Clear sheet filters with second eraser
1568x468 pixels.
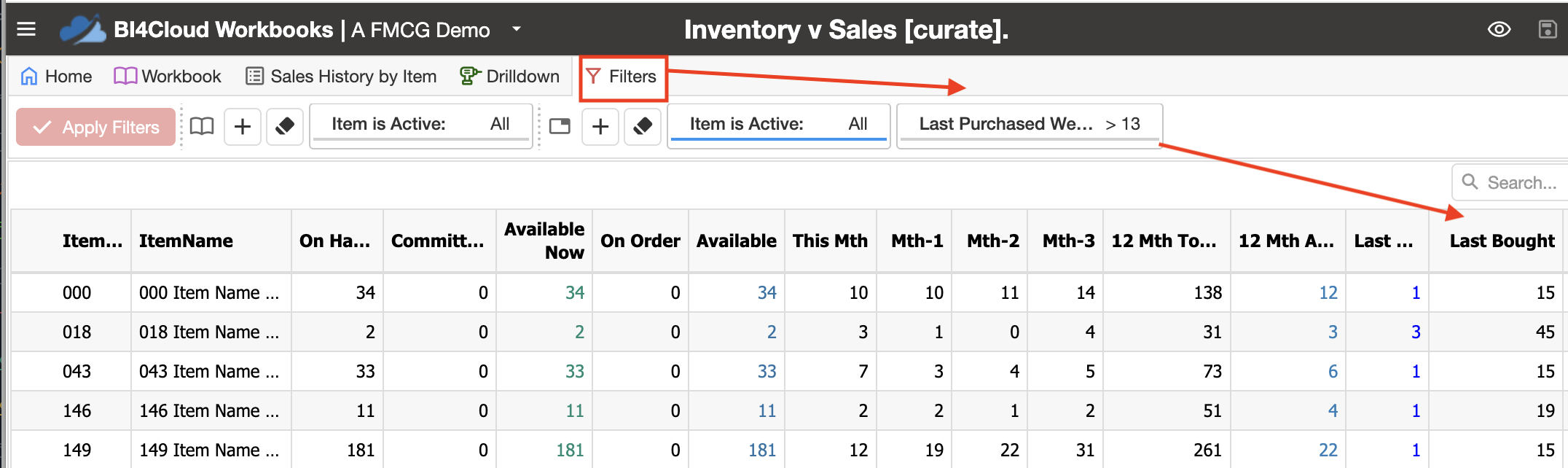643,127
